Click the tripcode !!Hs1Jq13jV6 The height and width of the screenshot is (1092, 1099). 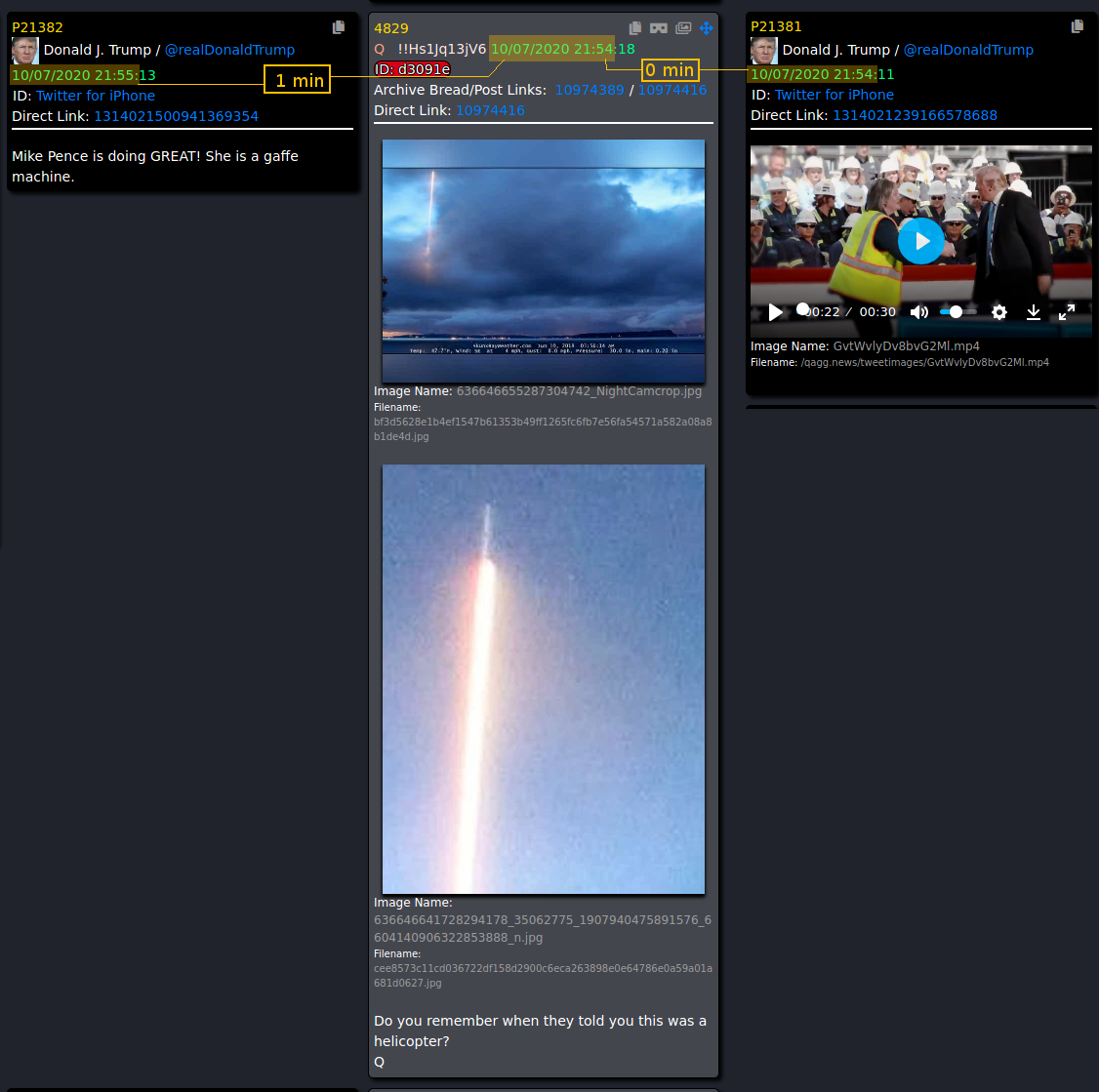(x=441, y=49)
